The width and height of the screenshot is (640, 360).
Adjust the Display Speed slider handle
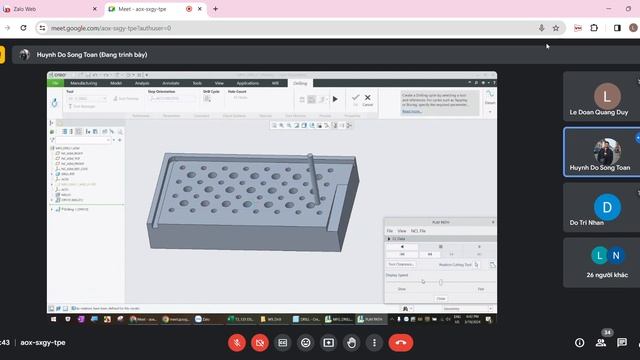click(x=441, y=282)
